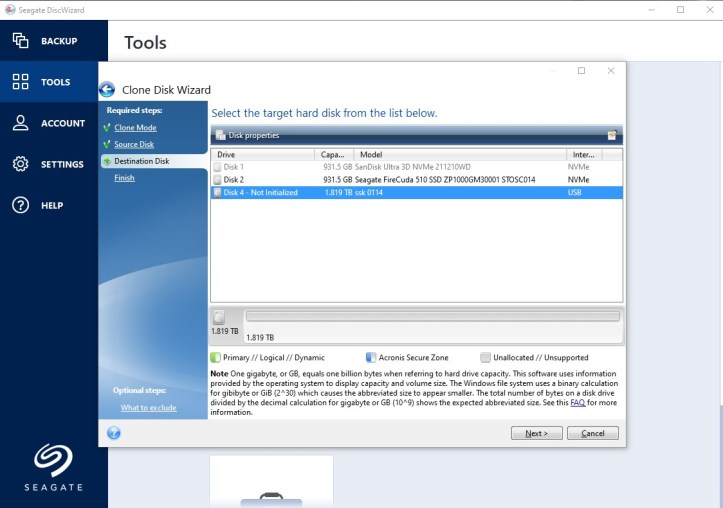
Task: Open the Account person icon
Action: tap(20, 123)
